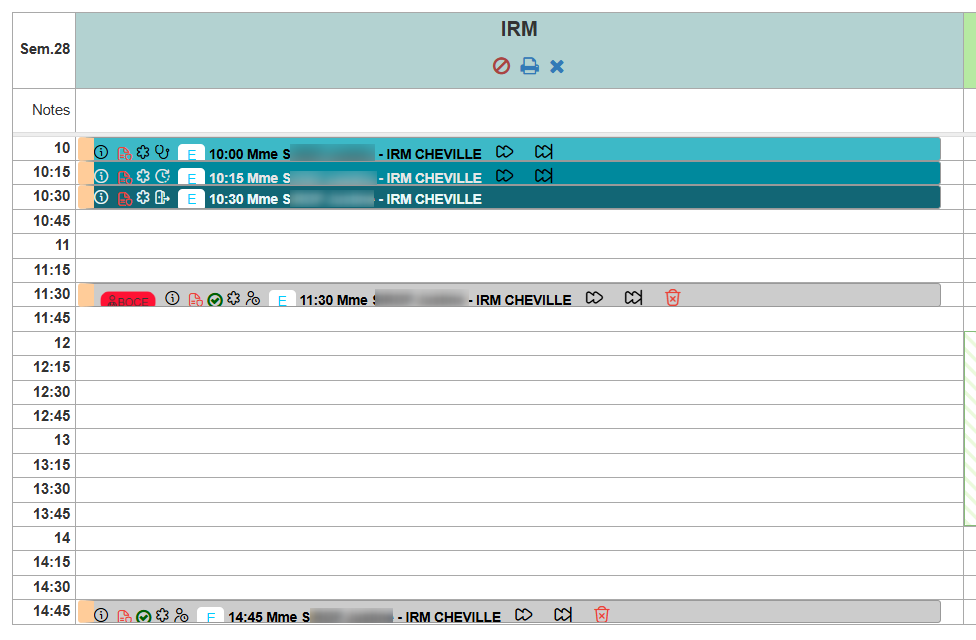Click the 13:30 time label
The width and height of the screenshot is (976, 640).
[52, 489]
